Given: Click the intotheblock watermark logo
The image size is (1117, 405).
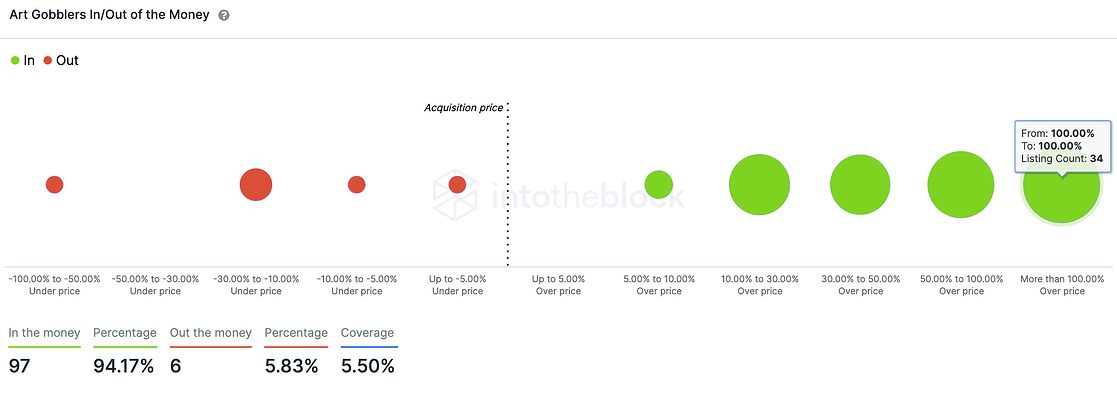Looking at the screenshot, I should (559, 196).
